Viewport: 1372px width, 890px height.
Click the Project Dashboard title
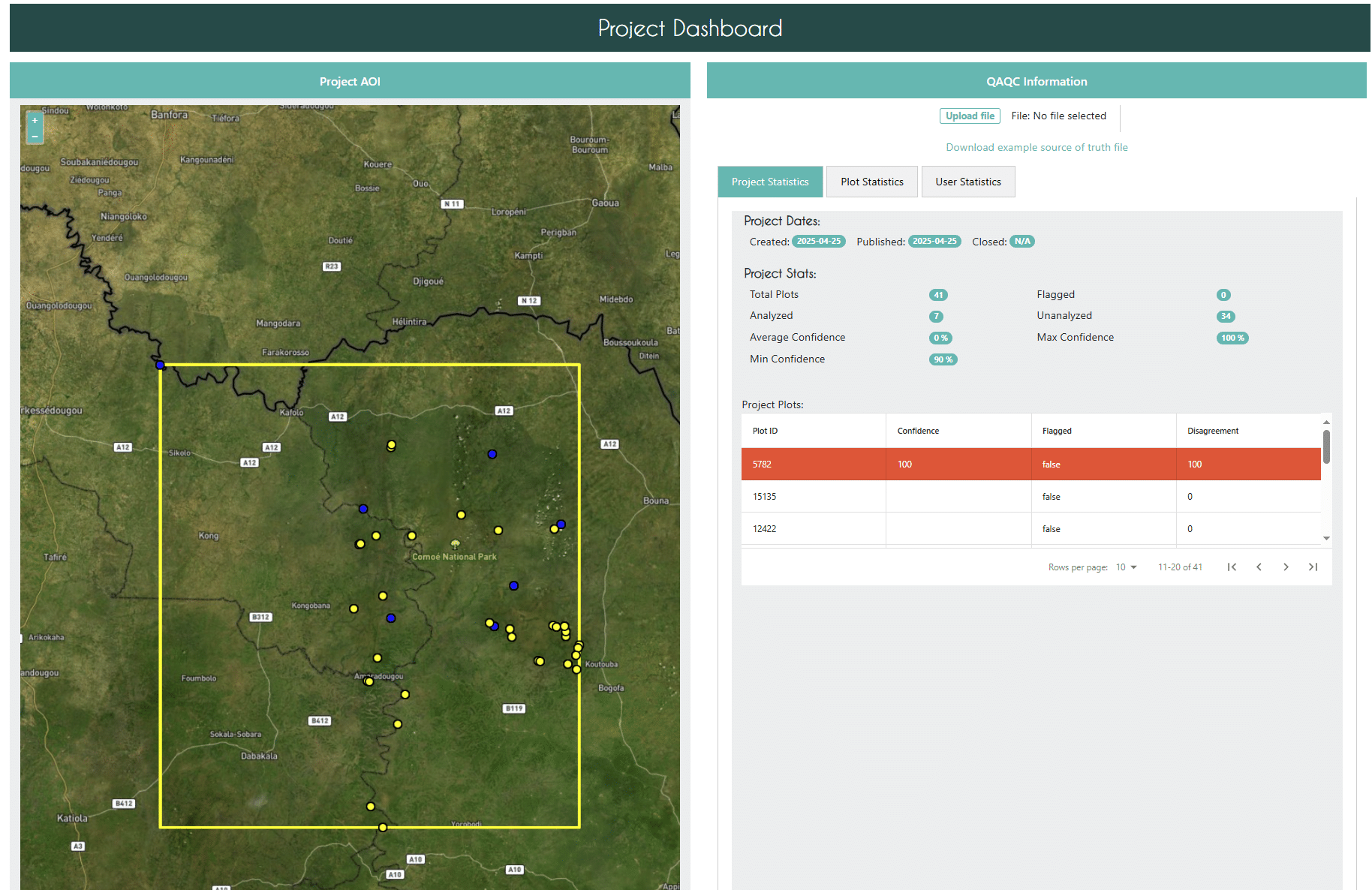pyautogui.click(x=690, y=28)
